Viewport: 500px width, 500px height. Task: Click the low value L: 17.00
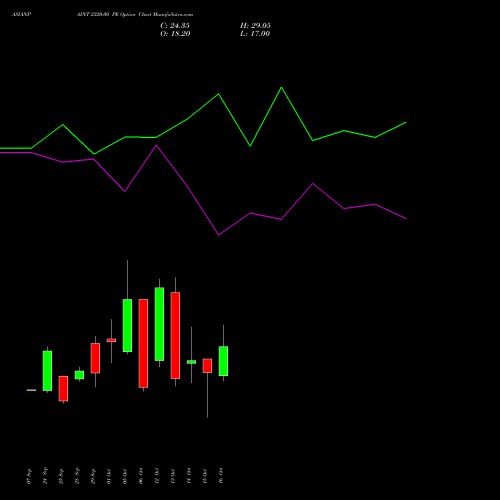(255, 34)
